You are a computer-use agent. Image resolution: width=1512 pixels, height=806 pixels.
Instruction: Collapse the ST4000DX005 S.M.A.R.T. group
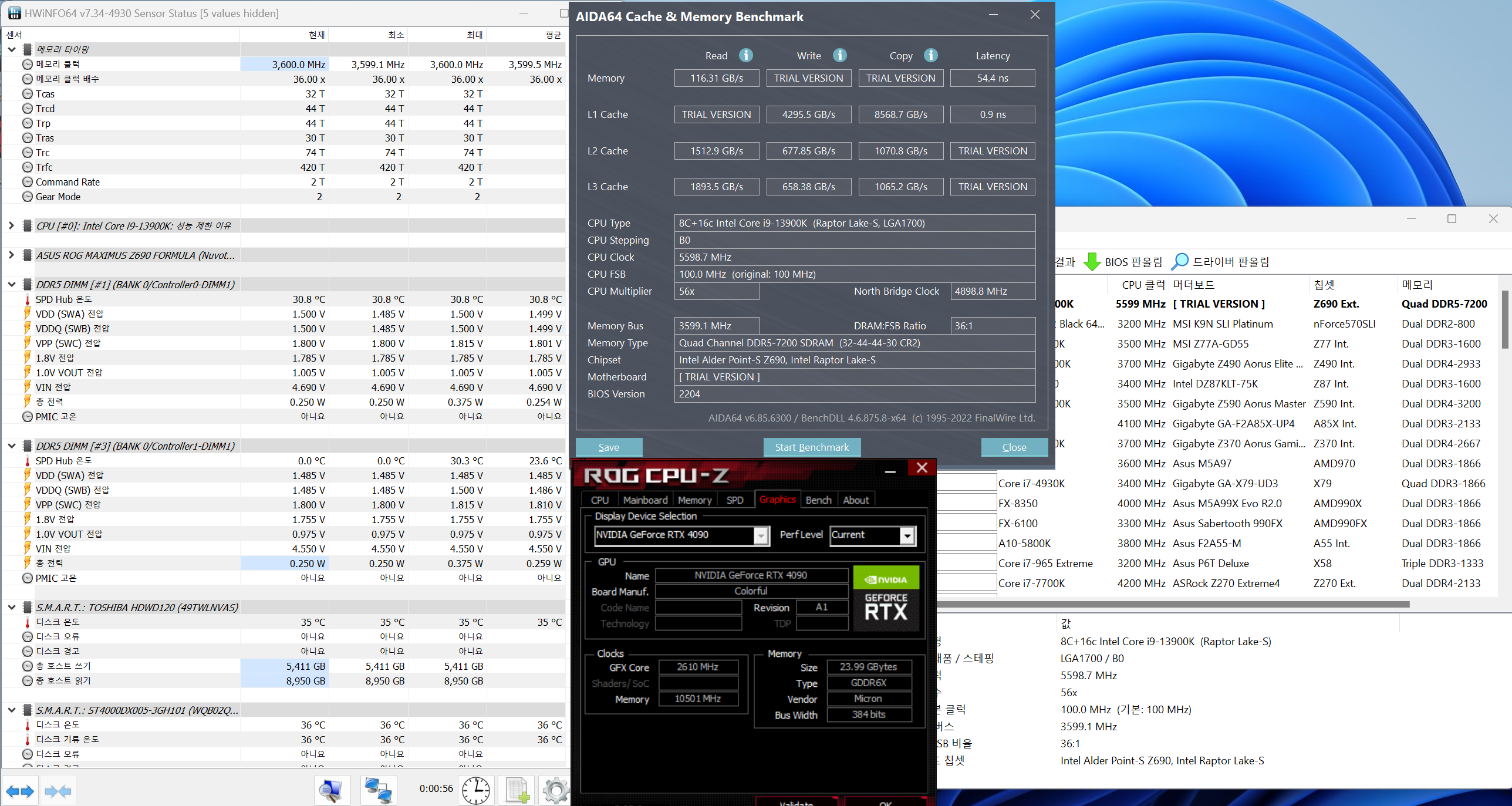11,710
